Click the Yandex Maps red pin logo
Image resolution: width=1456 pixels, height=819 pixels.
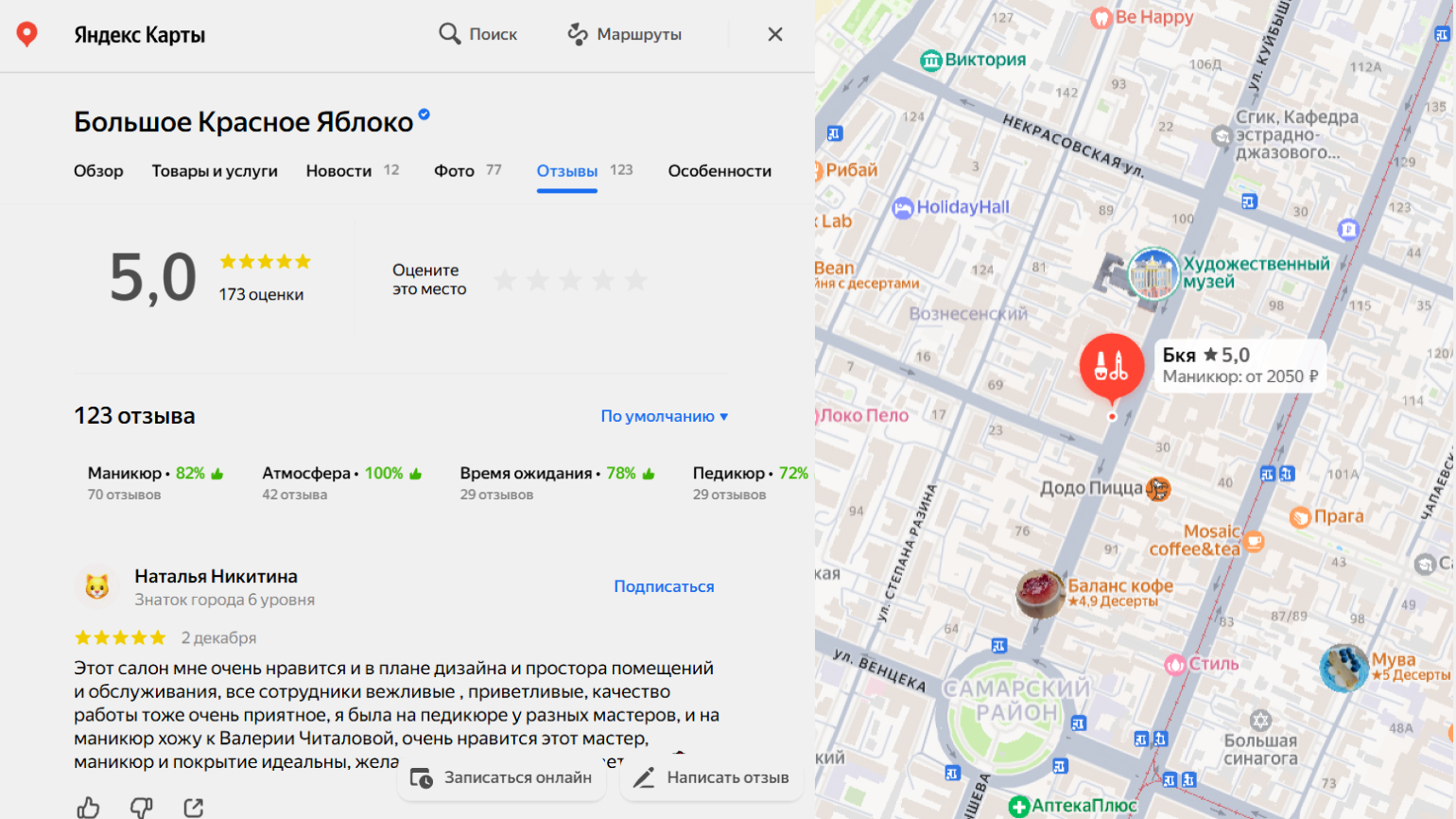point(27,34)
